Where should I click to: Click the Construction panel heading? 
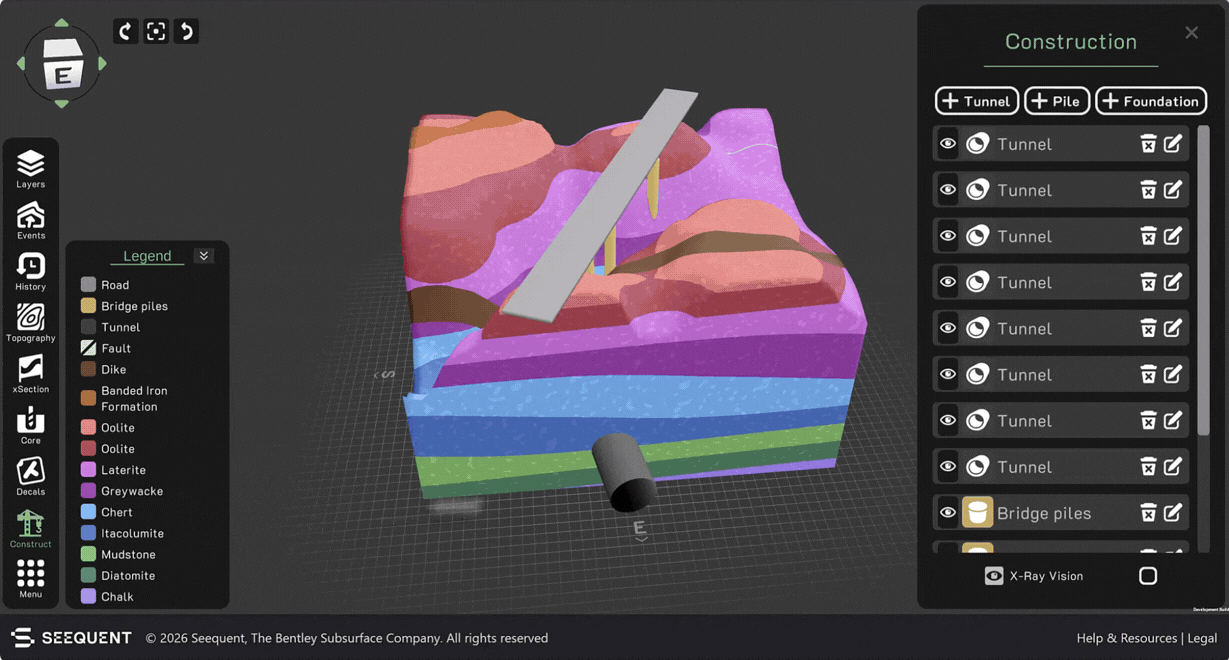point(1071,42)
